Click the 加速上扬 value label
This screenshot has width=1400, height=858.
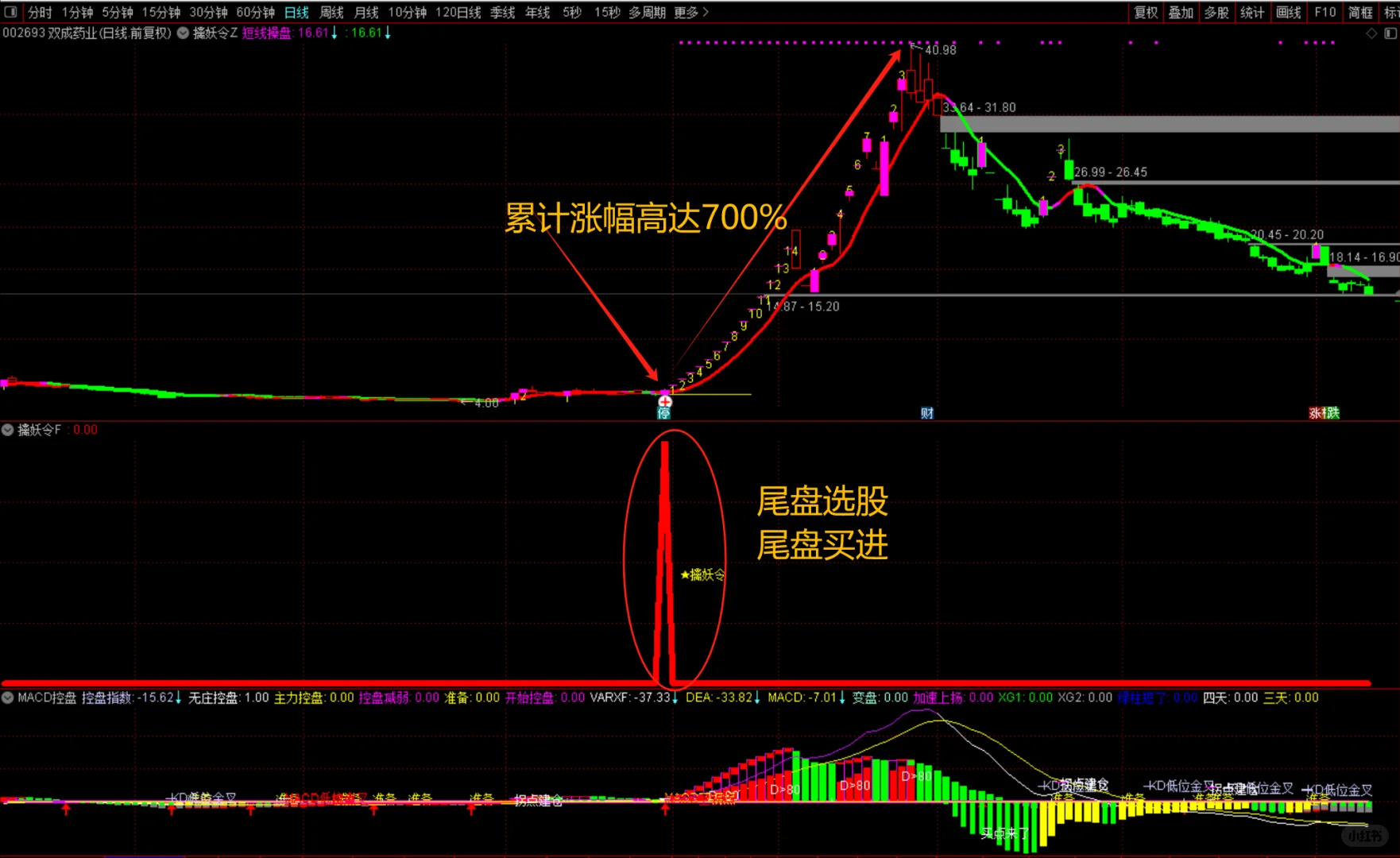pyautogui.click(x=953, y=698)
